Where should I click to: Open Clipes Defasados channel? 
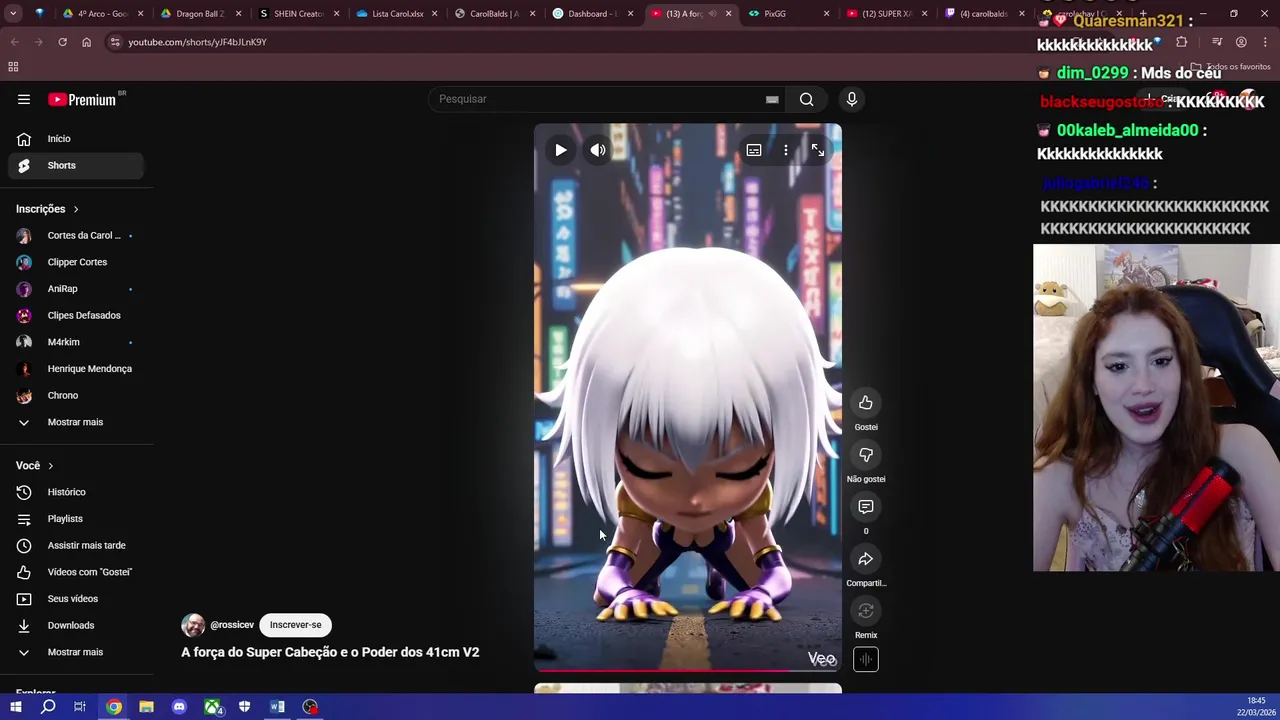click(76, 315)
